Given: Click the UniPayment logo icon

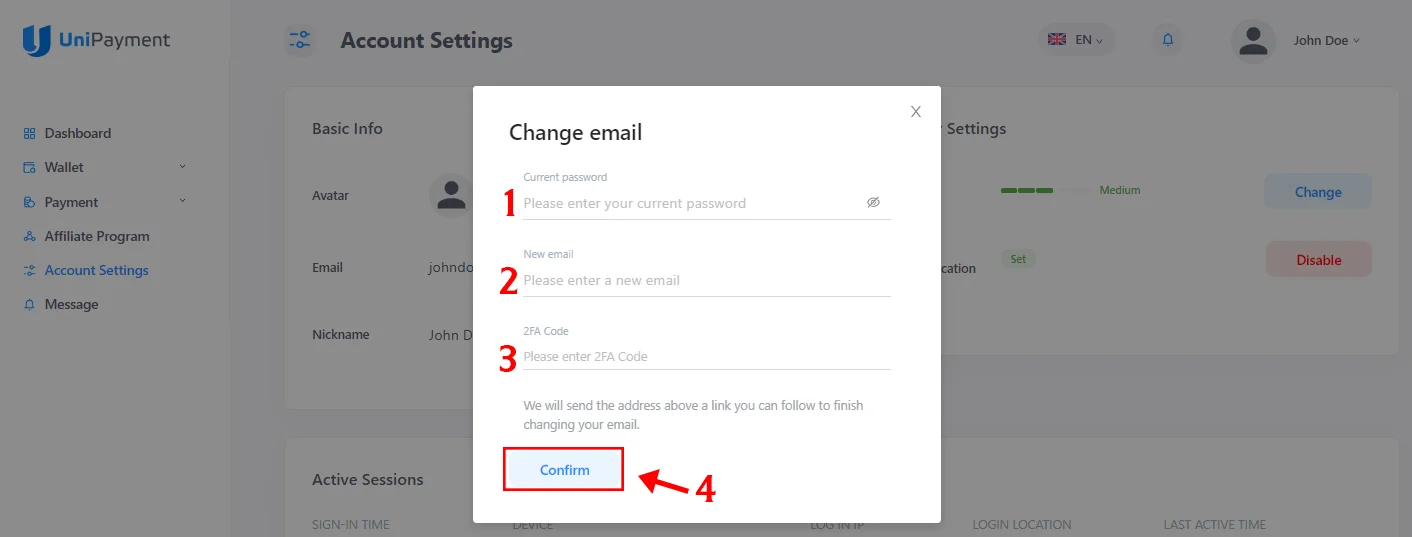Looking at the screenshot, I should click(x=37, y=41).
